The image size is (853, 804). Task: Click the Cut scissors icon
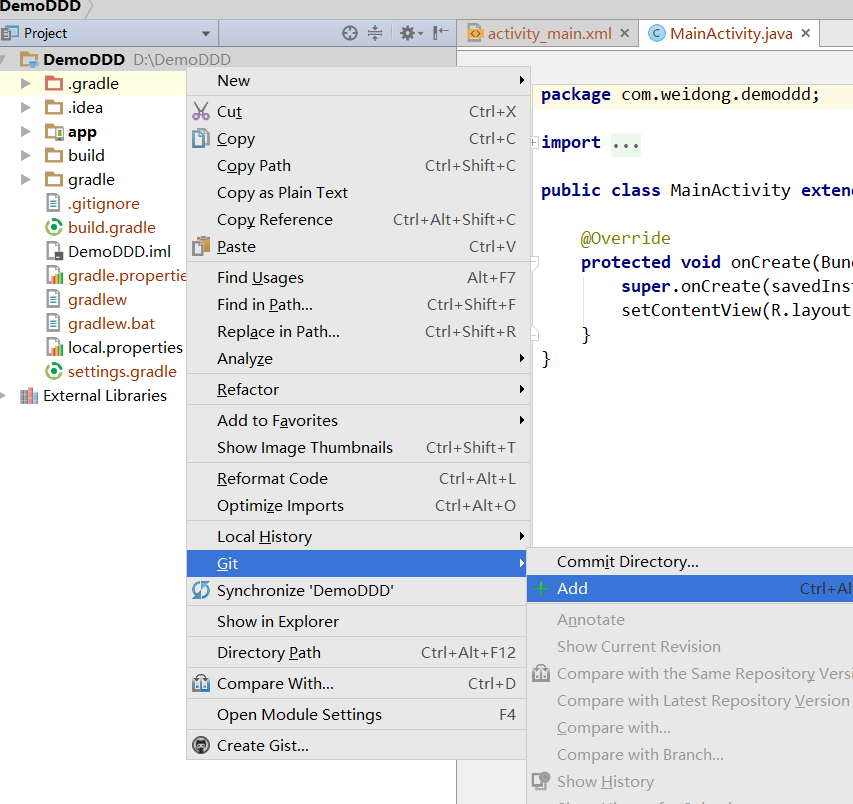(201, 112)
